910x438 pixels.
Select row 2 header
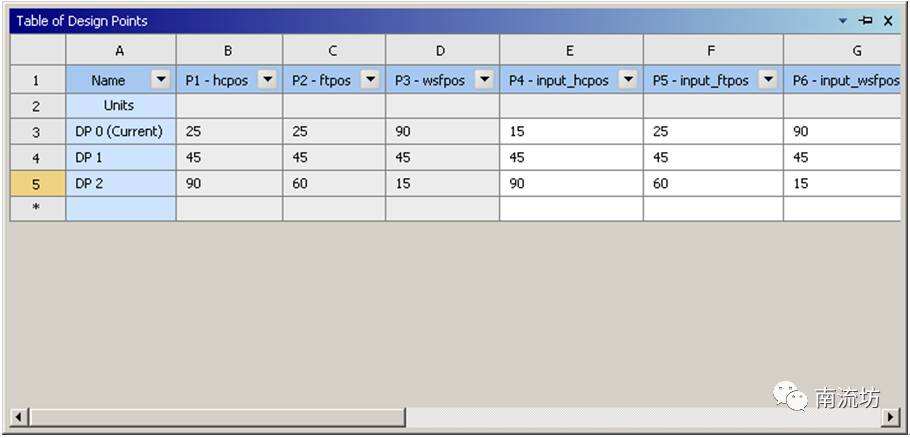click(x=38, y=106)
